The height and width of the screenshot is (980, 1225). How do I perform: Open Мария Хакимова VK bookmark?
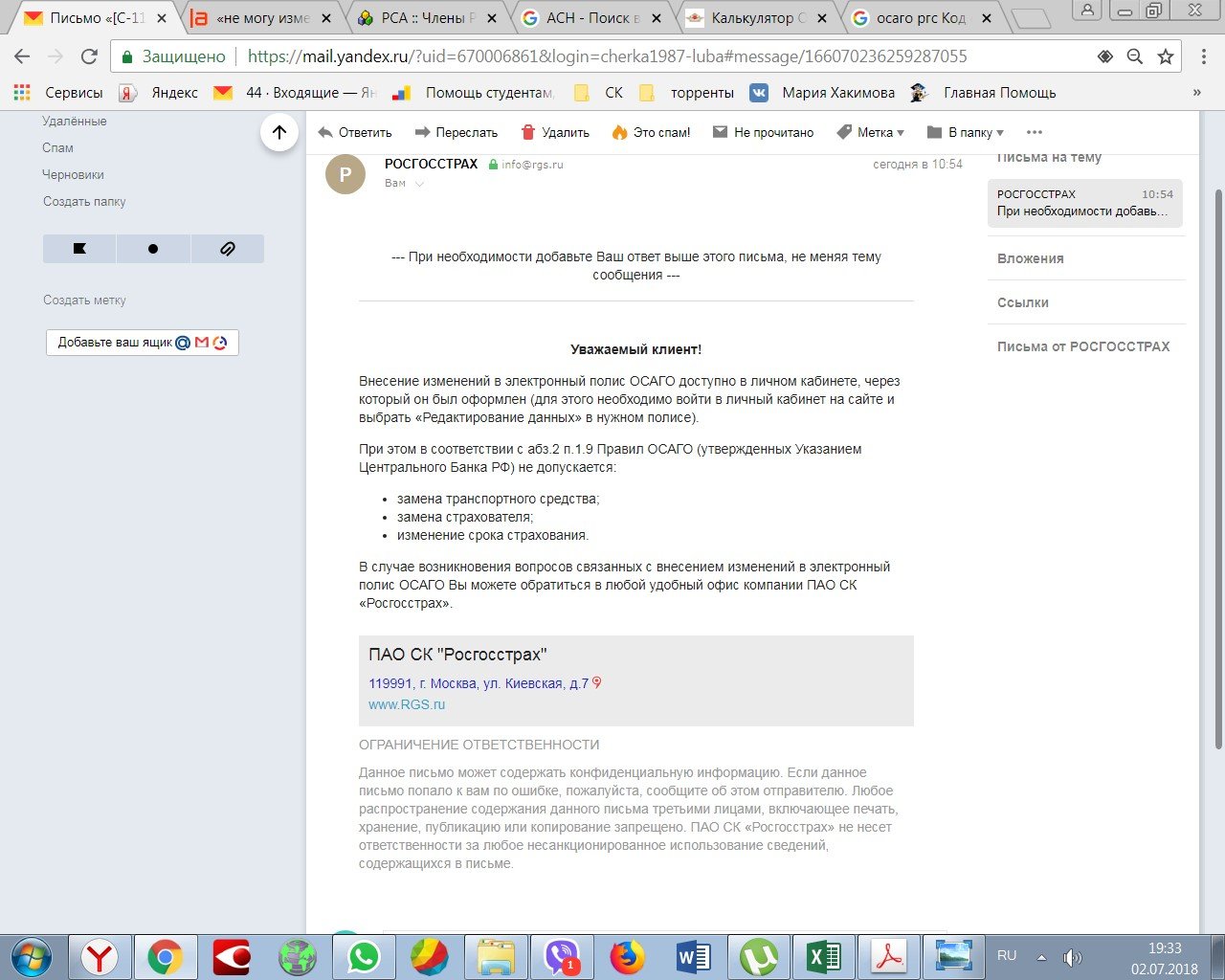point(822,93)
